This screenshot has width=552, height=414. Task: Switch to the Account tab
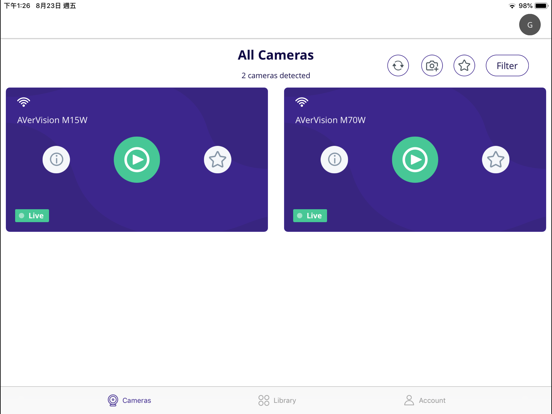click(425, 400)
